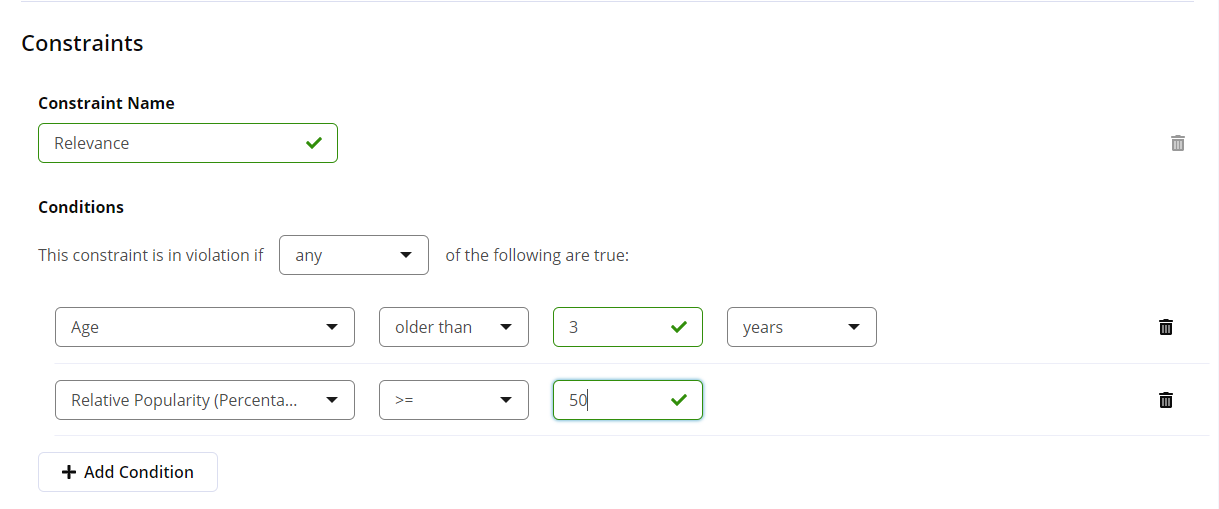The height and width of the screenshot is (509, 1219).
Task: Click the Add Condition button label
Action: coord(139,472)
